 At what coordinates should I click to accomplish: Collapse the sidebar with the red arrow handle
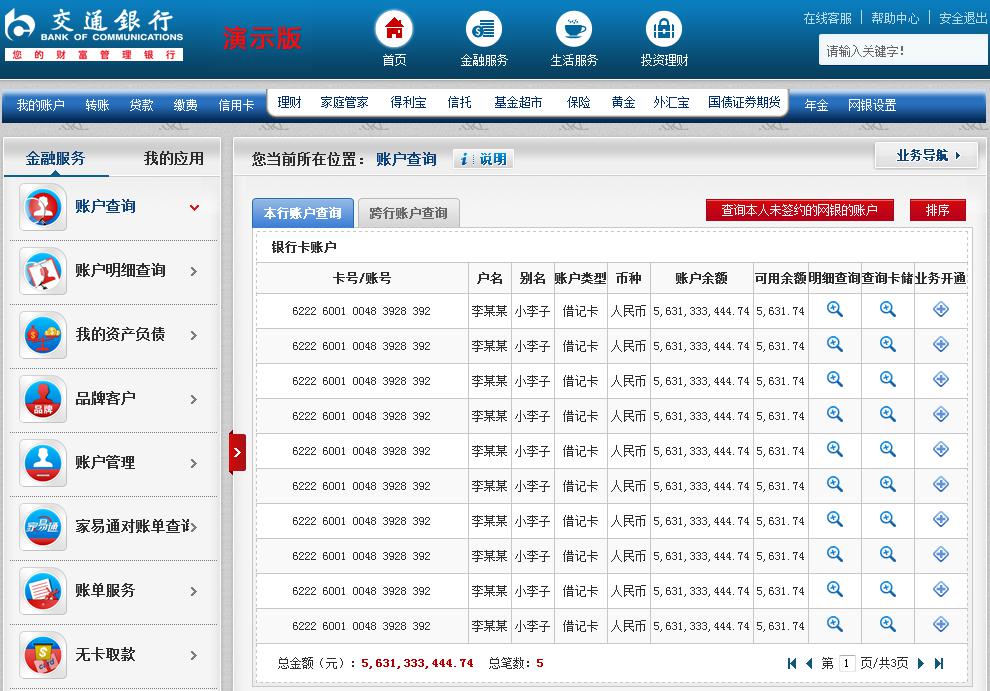tap(237, 452)
